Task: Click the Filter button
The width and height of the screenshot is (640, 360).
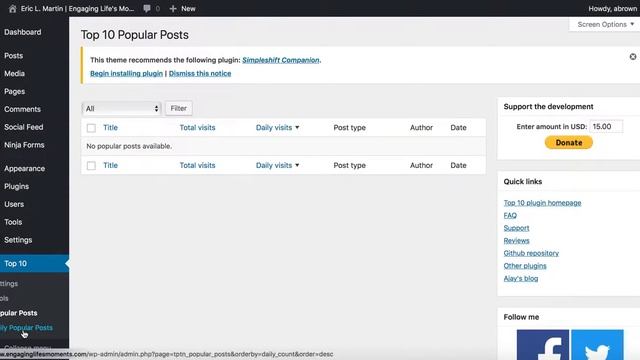Action: 179,108
